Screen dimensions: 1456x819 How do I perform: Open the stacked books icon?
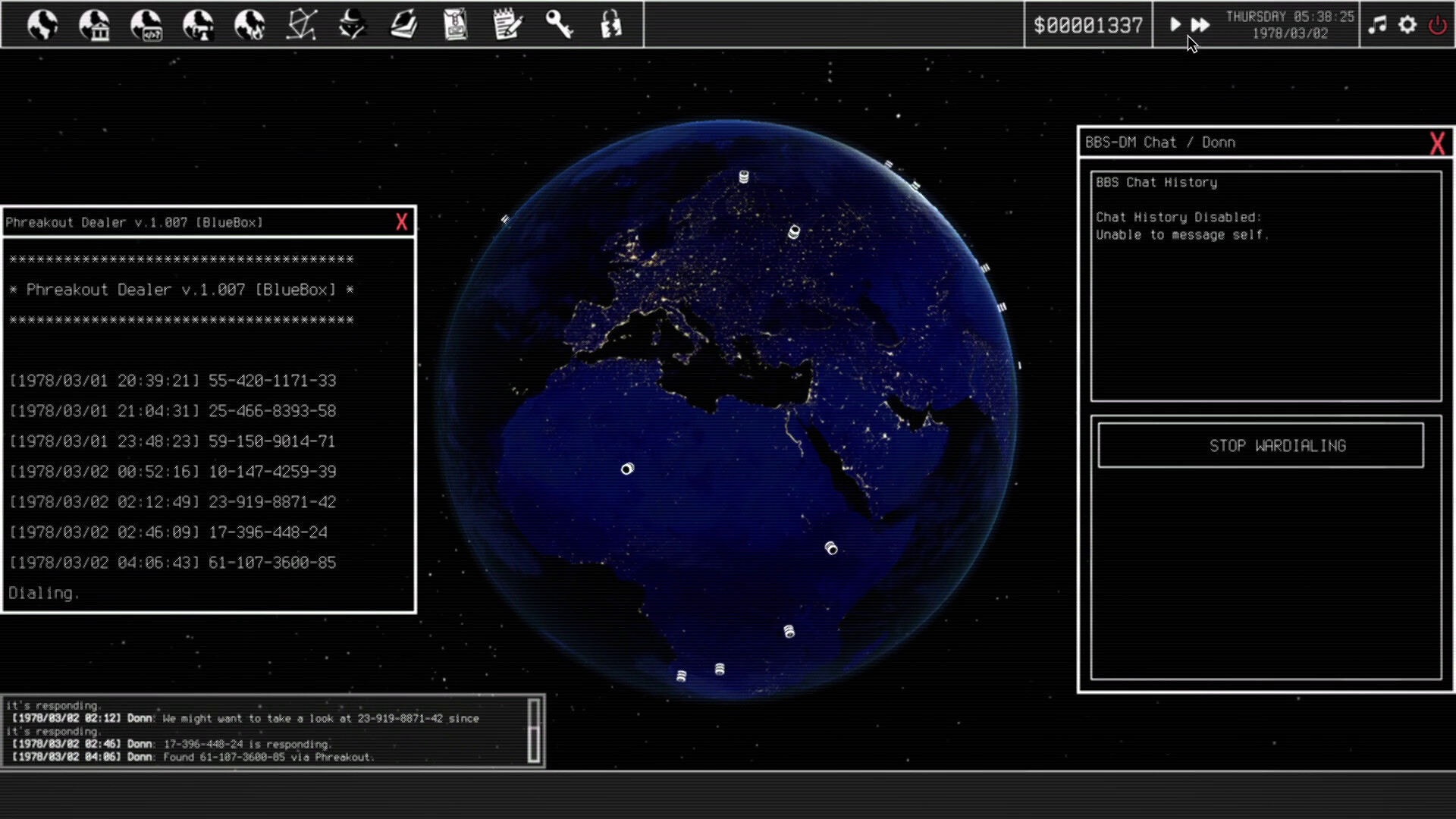click(x=404, y=25)
